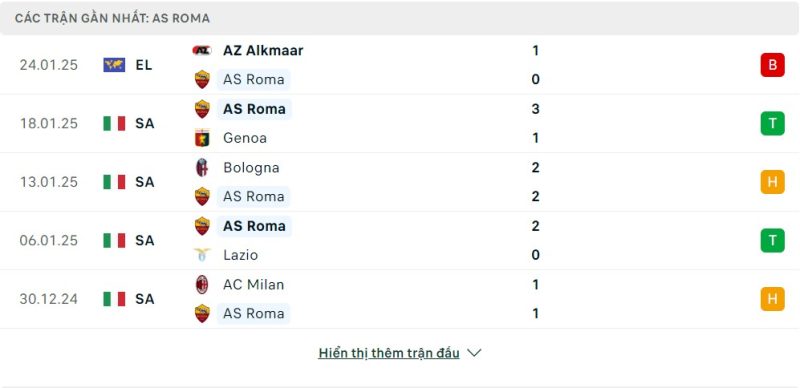The height and width of the screenshot is (388, 800).
Task: Click the AZ Alkmaar club logo
Action: point(202,50)
